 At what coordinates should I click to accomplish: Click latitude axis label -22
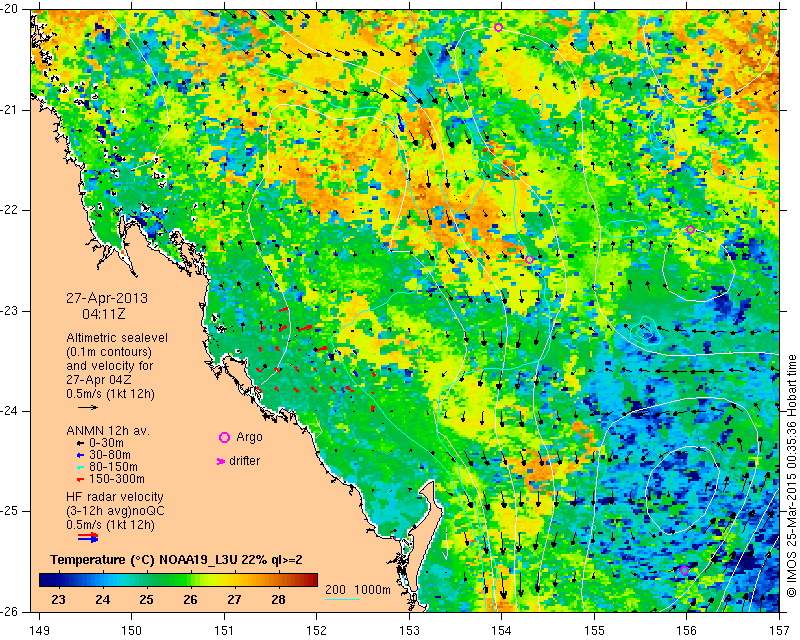coord(10,210)
